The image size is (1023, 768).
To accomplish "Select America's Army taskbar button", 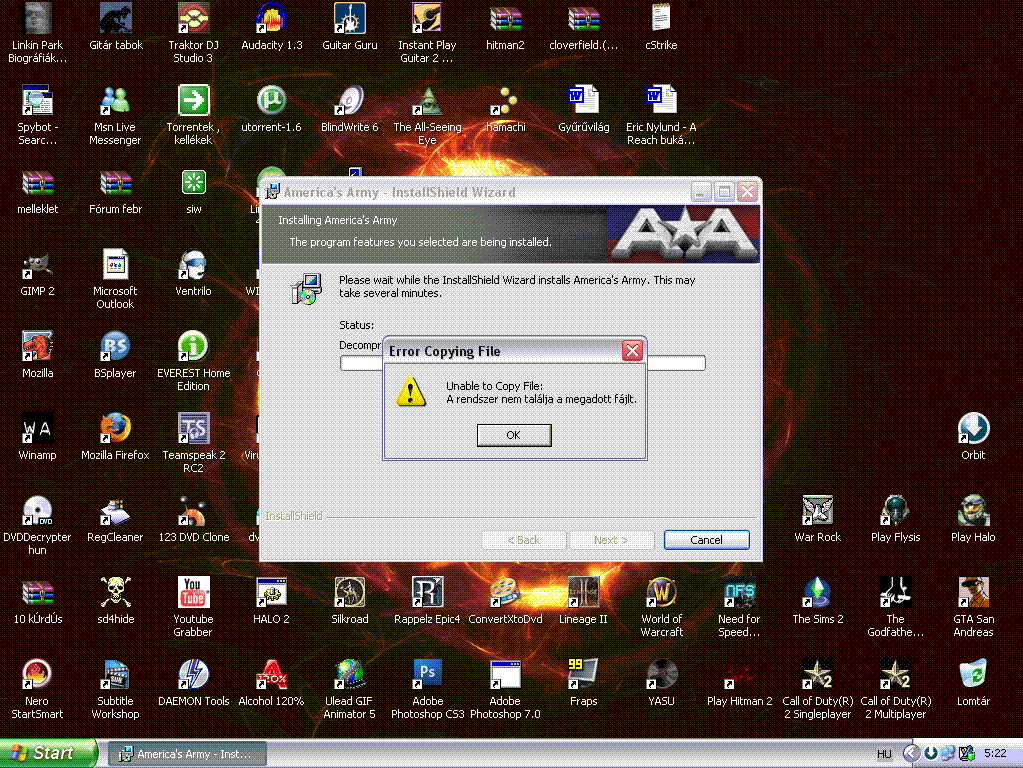I will [x=190, y=753].
